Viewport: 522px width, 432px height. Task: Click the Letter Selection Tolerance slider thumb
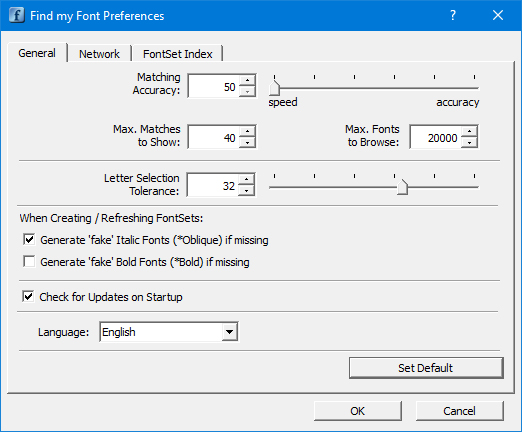click(403, 187)
